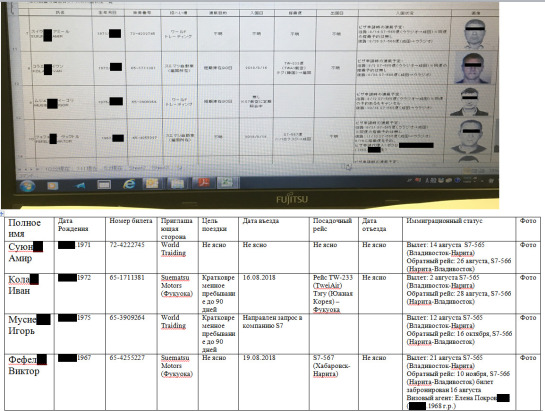Switch to the Sheet2 worksheet tab
Viewport: 545px width, 411px height.
(x=137, y=168)
